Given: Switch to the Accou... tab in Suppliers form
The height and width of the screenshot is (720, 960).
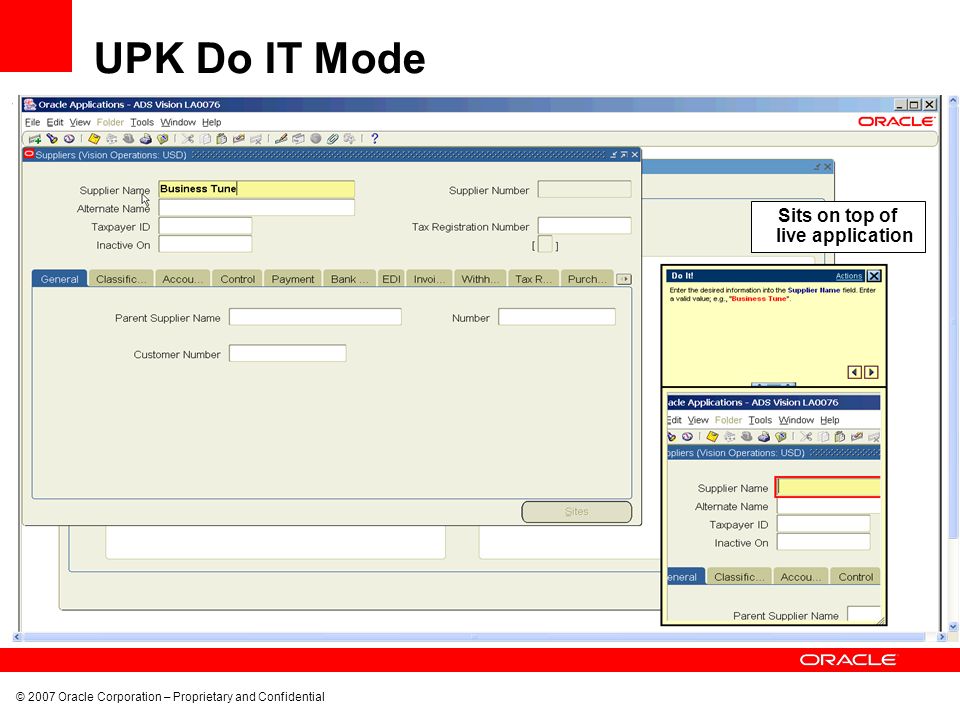Looking at the screenshot, I should (182, 279).
